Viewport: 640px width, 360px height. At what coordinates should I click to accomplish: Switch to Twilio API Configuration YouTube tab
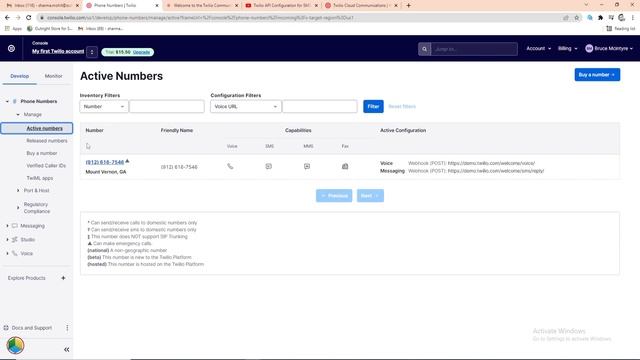tap(282, 6)
